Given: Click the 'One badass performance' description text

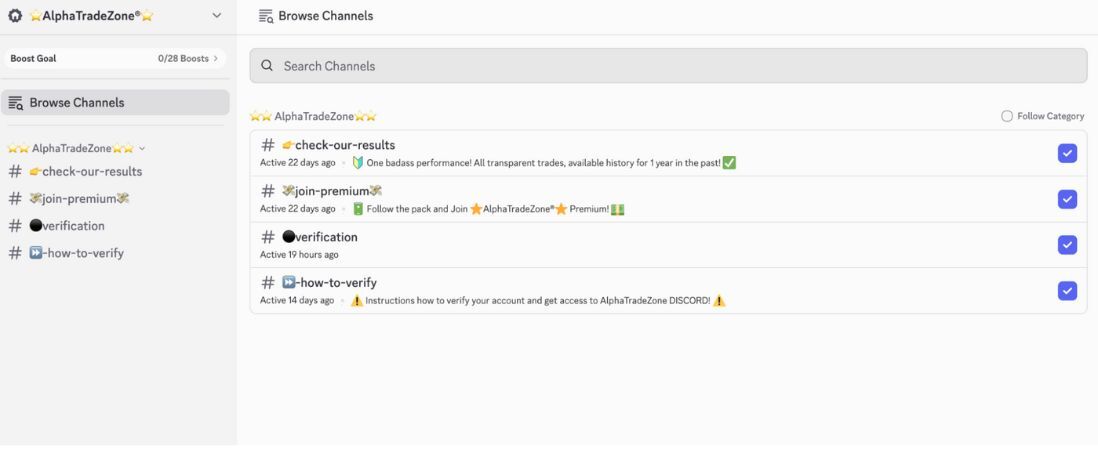Looking at the screenshot, I should 543,163.
